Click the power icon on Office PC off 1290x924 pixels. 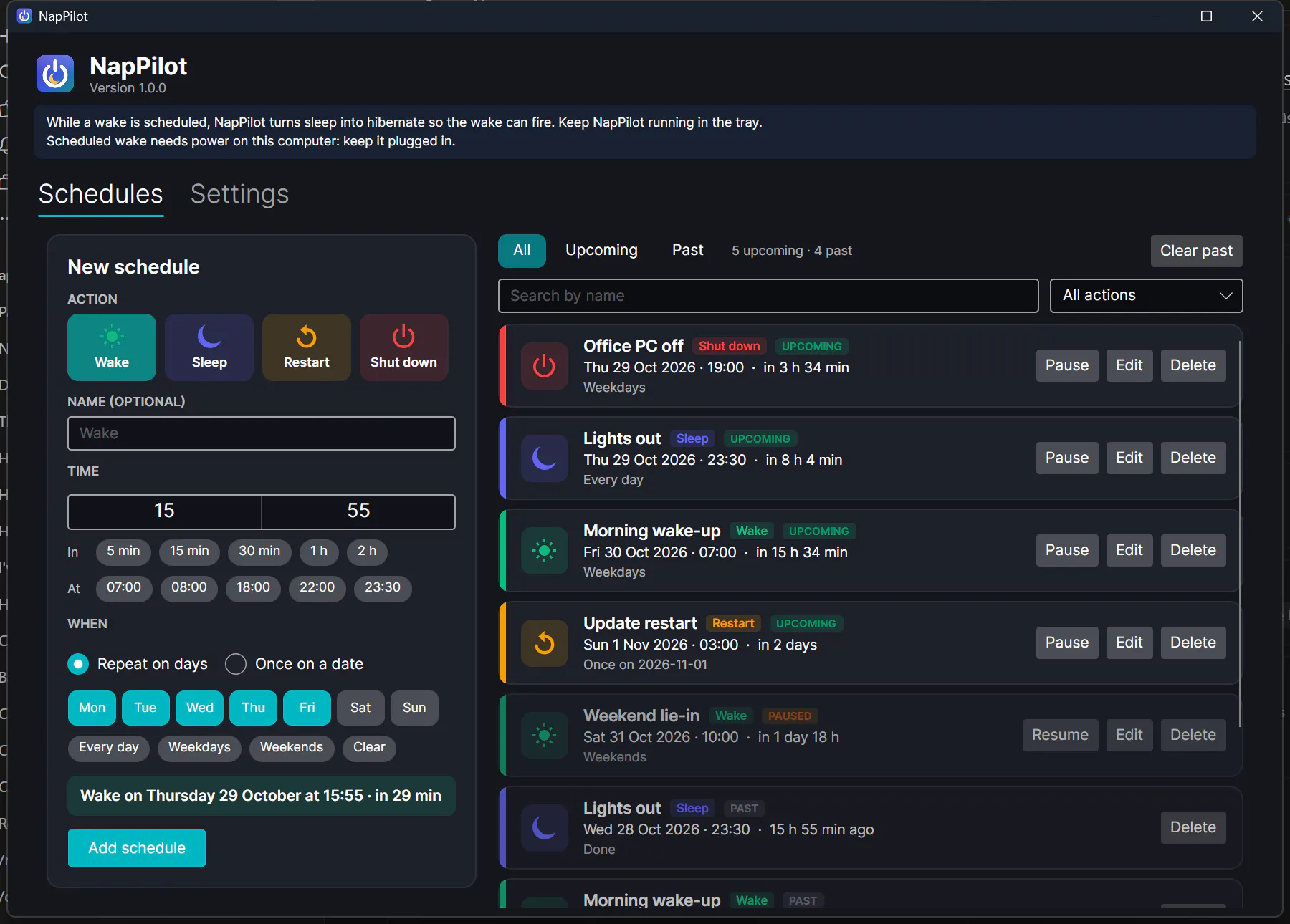[x=545, y=366]
